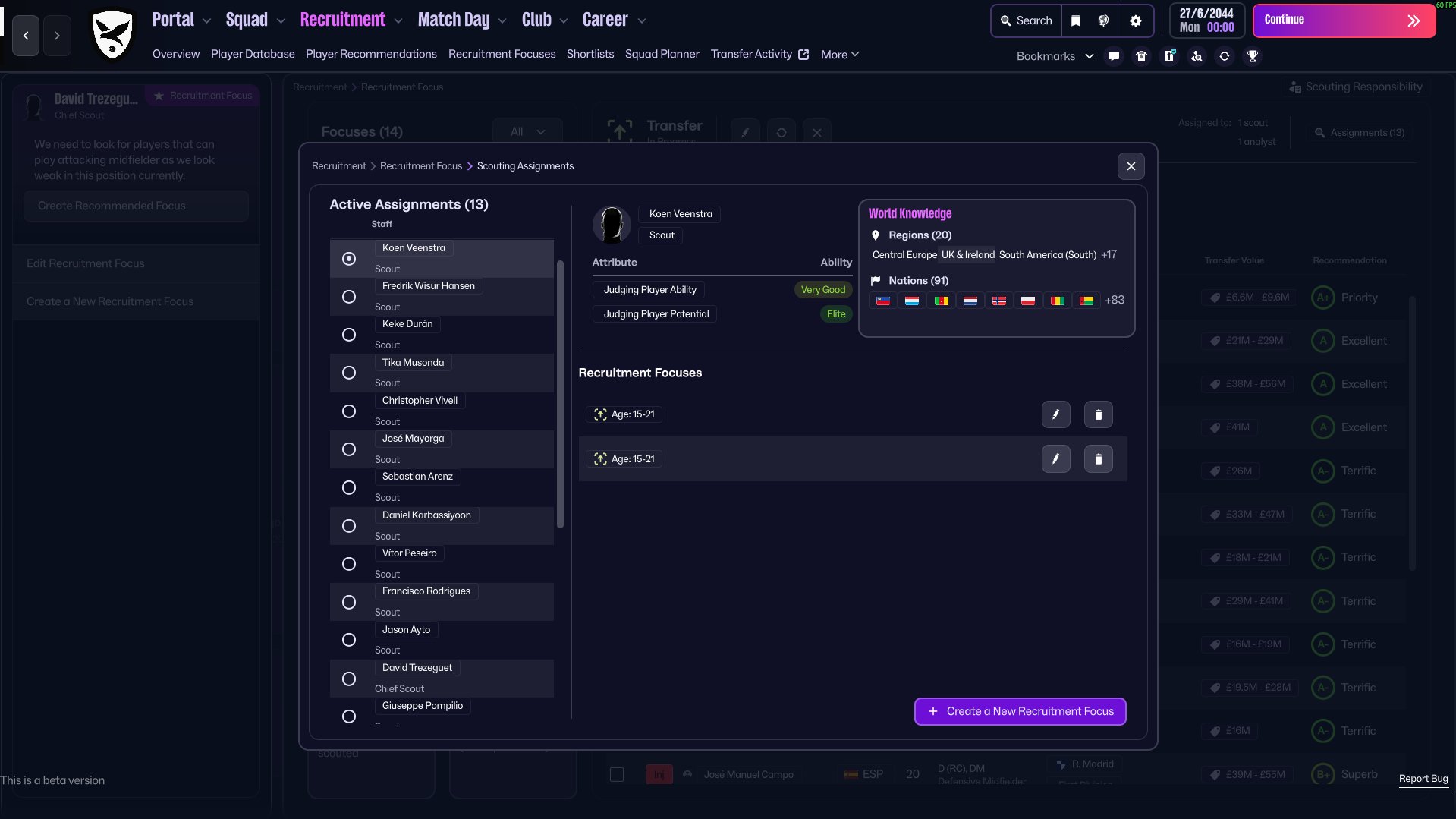Select Fredrik Wisur Hansen radio button

[x=349, y=297]
